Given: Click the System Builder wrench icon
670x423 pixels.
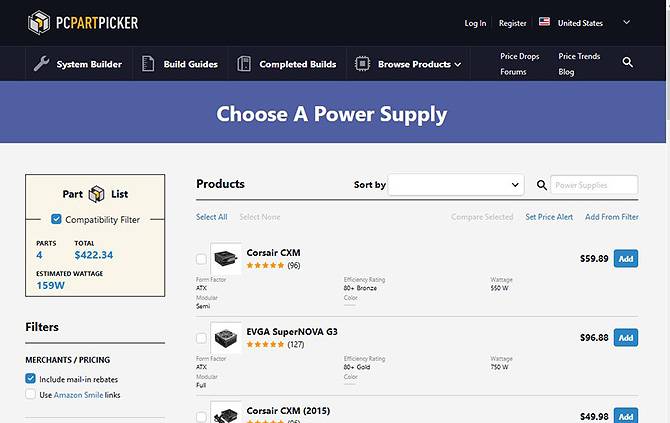Looking at the screenshot, I should (41, 64).
